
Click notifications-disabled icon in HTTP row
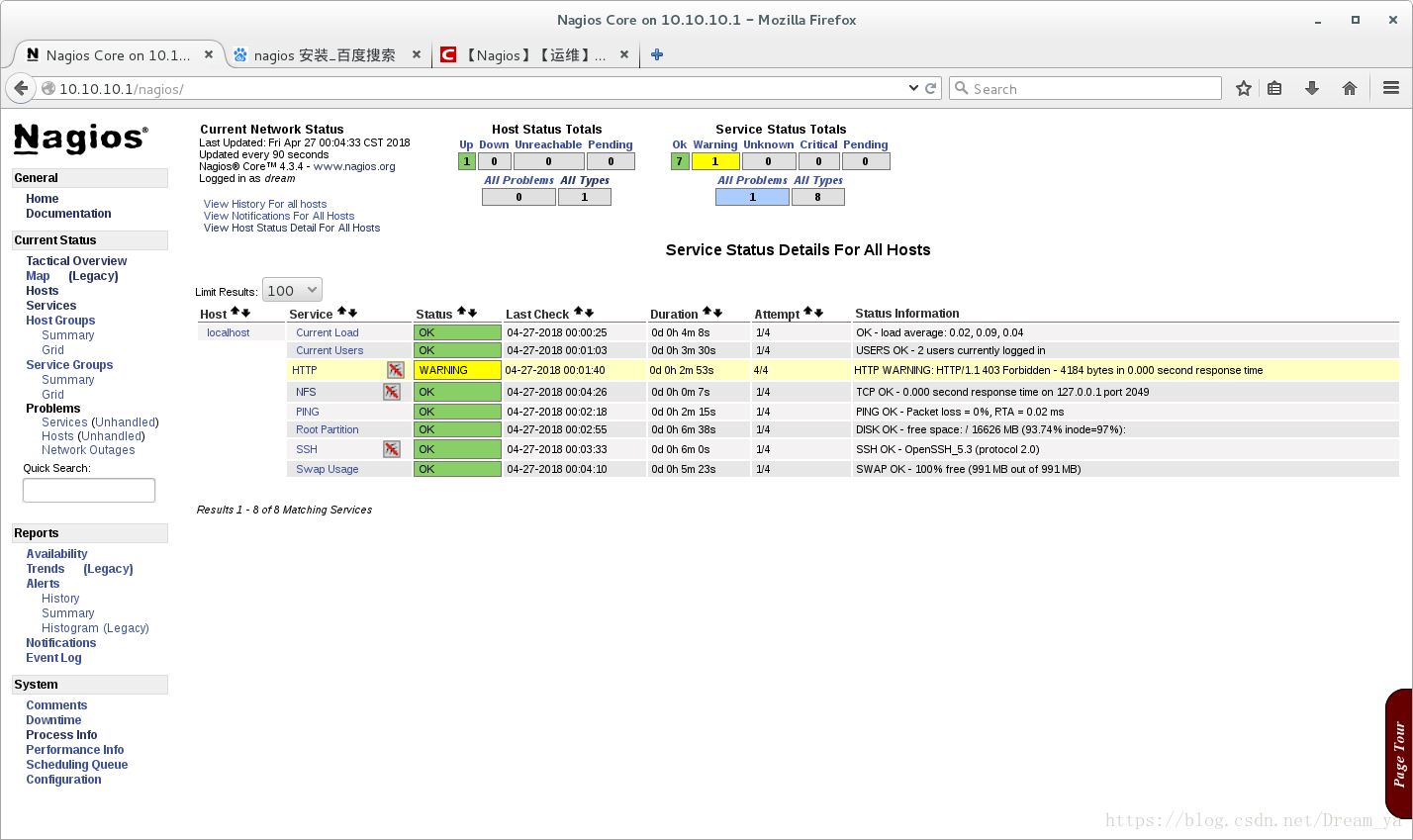(395, 370)
